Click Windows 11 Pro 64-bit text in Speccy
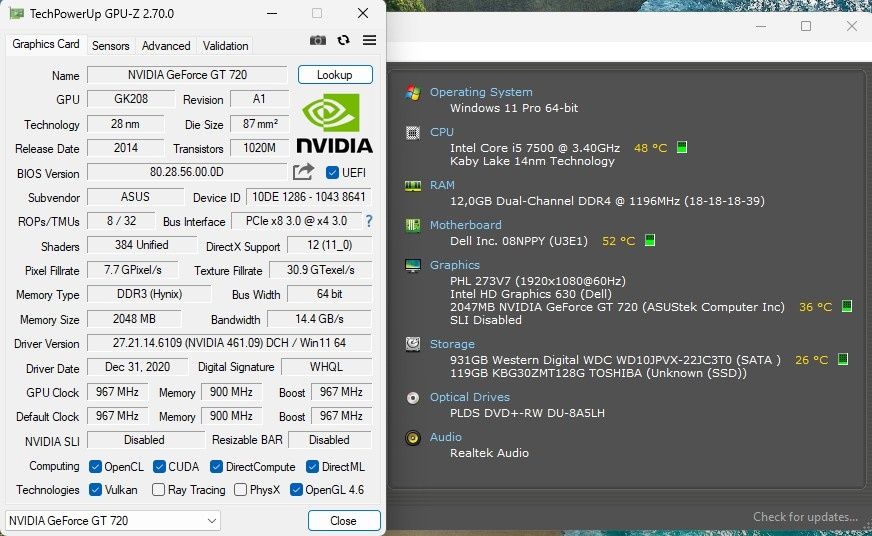This screenshot has height=536, width=872. click(514, 108)
